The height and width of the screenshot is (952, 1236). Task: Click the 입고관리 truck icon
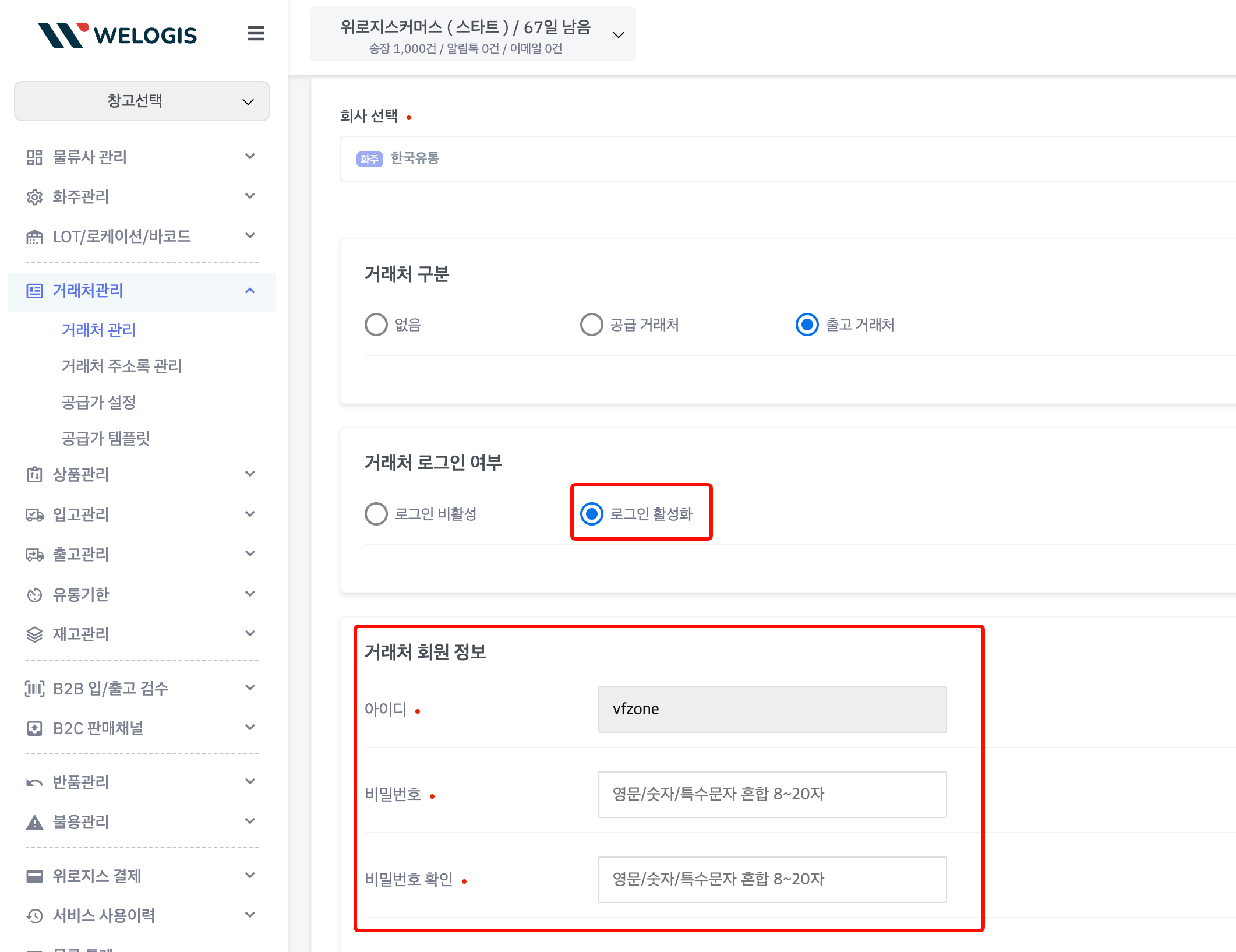click(34, 515)
